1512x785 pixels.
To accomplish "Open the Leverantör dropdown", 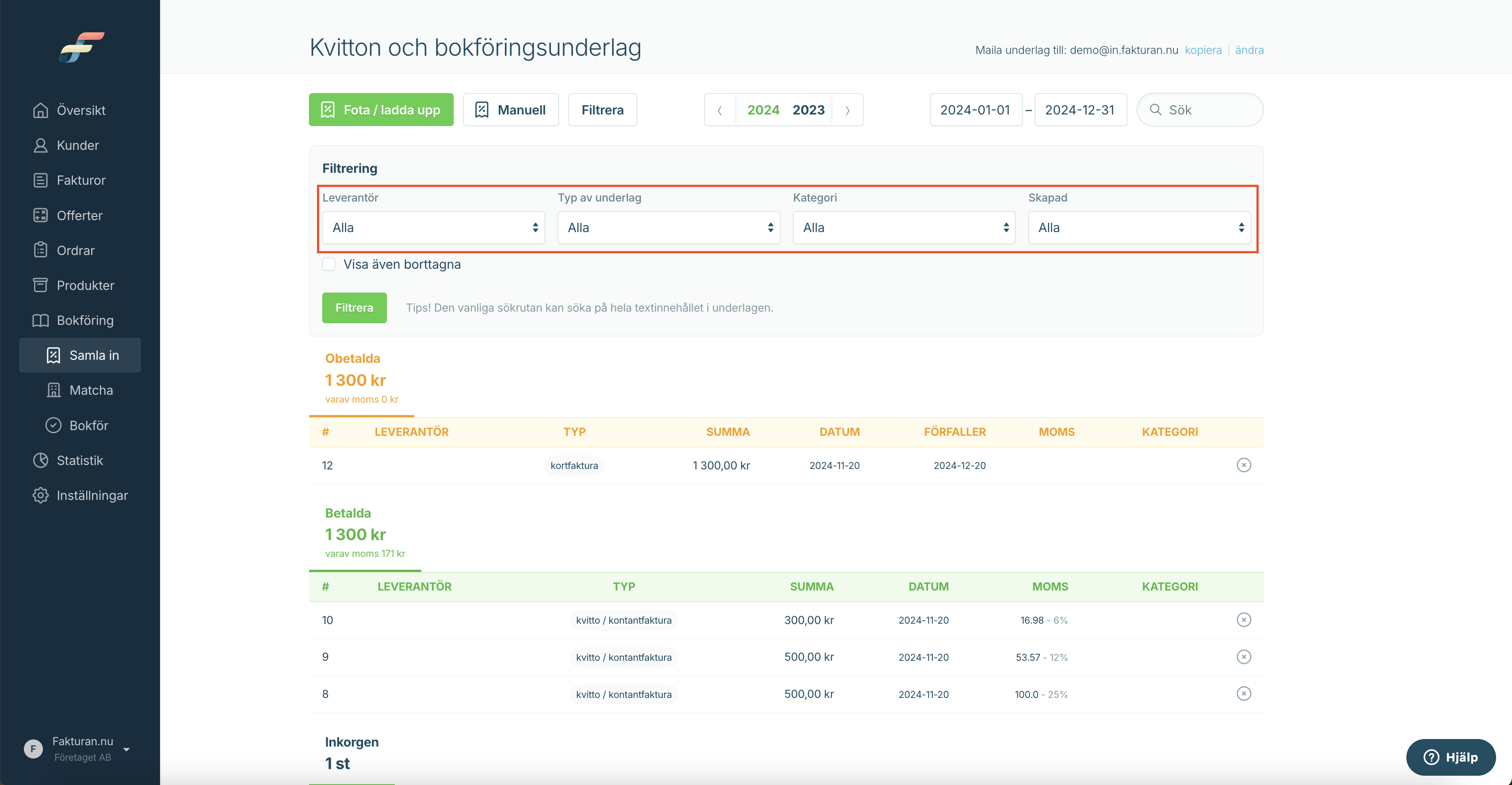I will [433, 228].
